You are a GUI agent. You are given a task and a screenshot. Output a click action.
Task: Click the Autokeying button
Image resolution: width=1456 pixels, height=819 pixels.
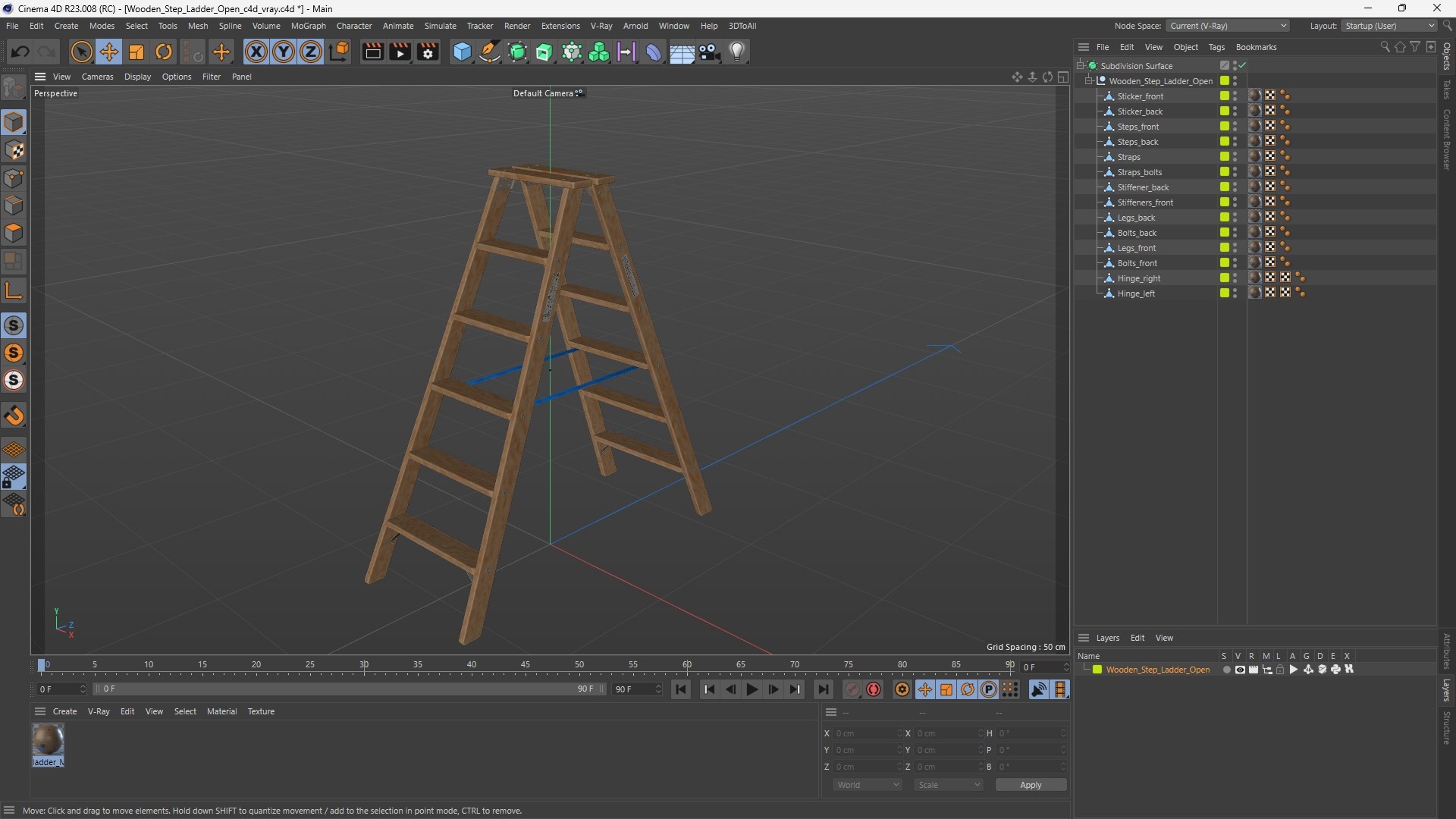pos(874,689)
